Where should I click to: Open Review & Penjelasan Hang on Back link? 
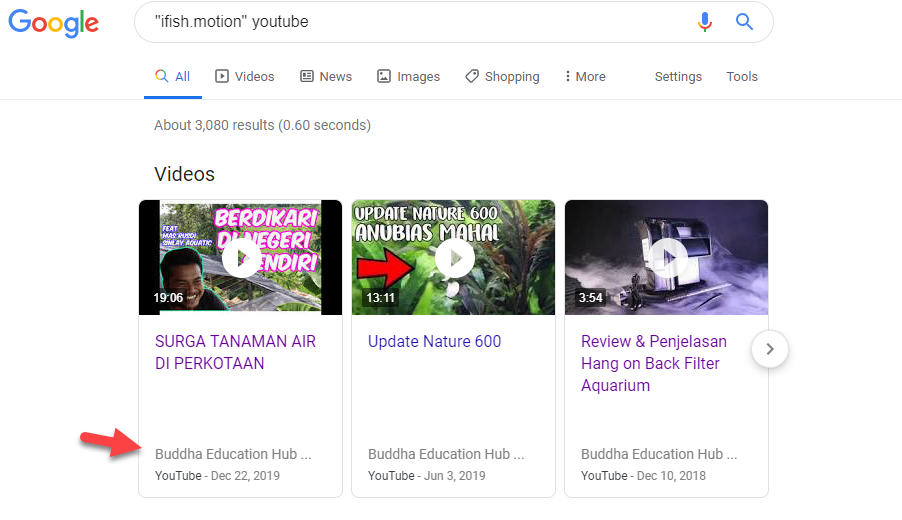tap(654, 363)
